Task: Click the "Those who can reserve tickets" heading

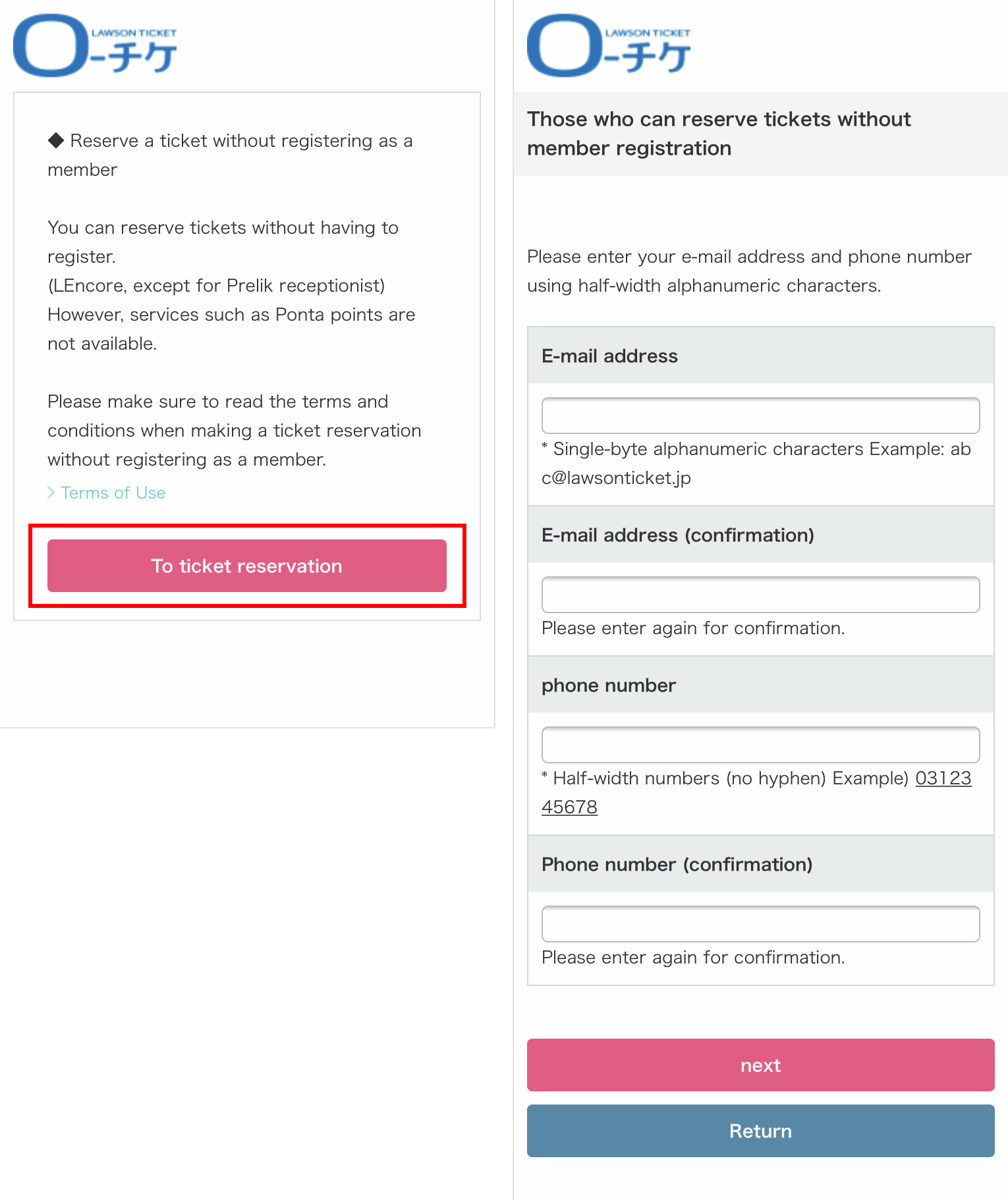Action: (x=718, y=134)
